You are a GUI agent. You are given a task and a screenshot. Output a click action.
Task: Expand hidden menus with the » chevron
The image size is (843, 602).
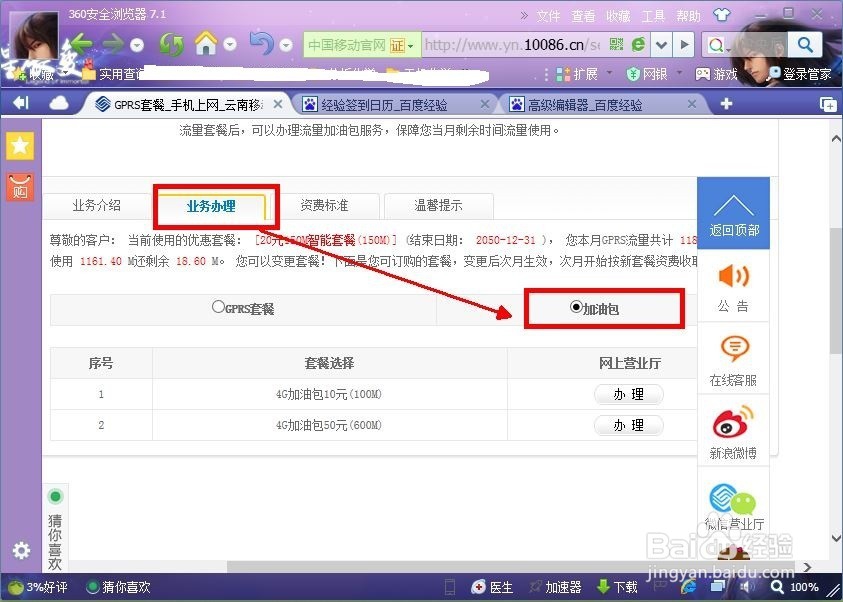pyautogui.click(x=524, y=16)
